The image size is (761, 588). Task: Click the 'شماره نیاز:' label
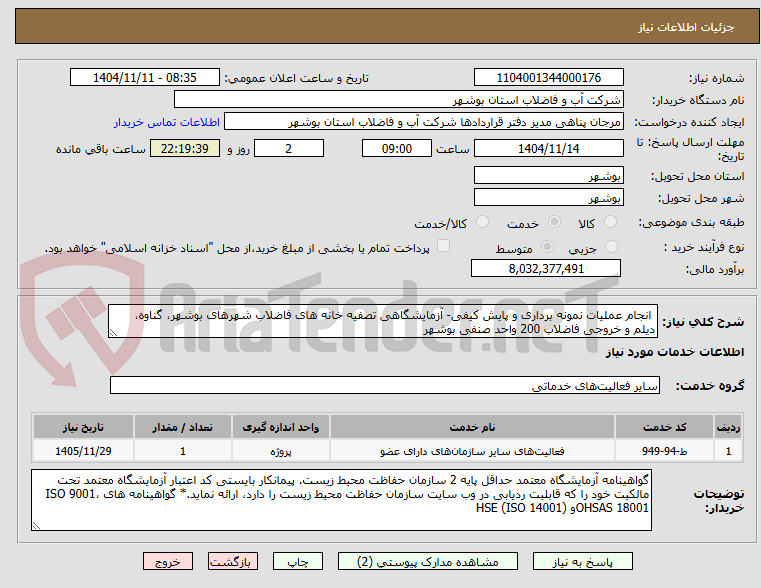pos(716,78)
